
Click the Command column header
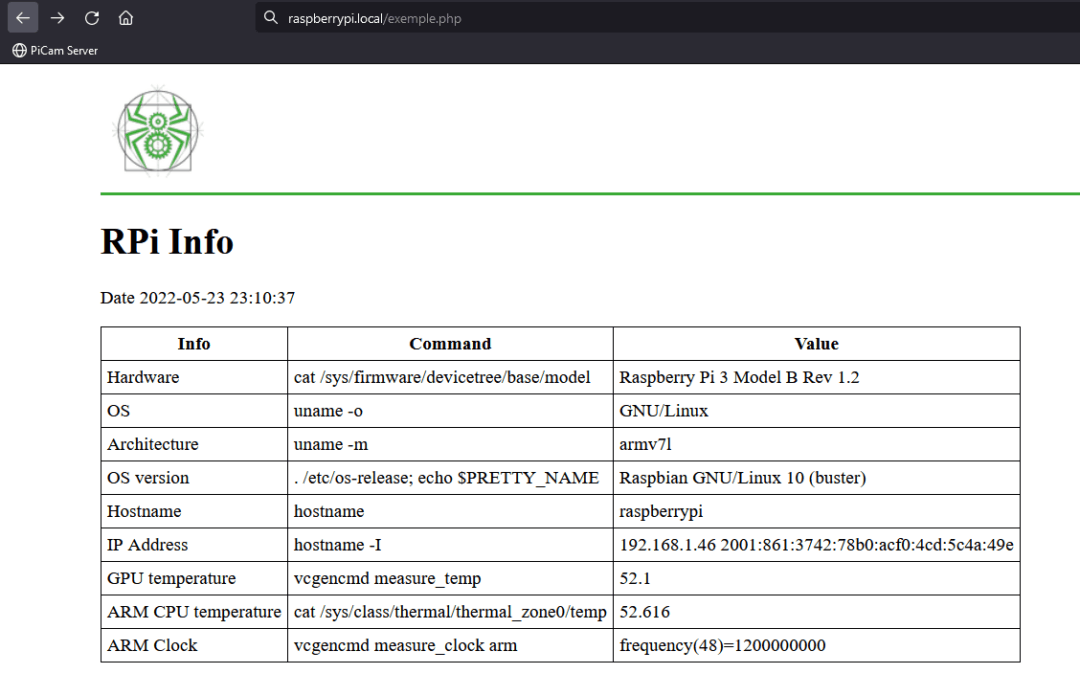(x=450, y=343)
